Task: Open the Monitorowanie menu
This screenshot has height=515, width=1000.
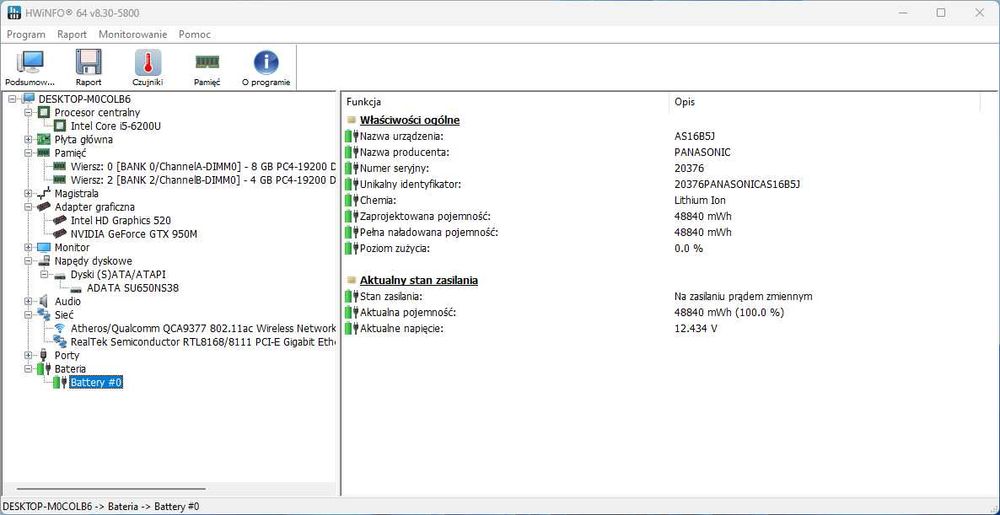Action: 133,34
